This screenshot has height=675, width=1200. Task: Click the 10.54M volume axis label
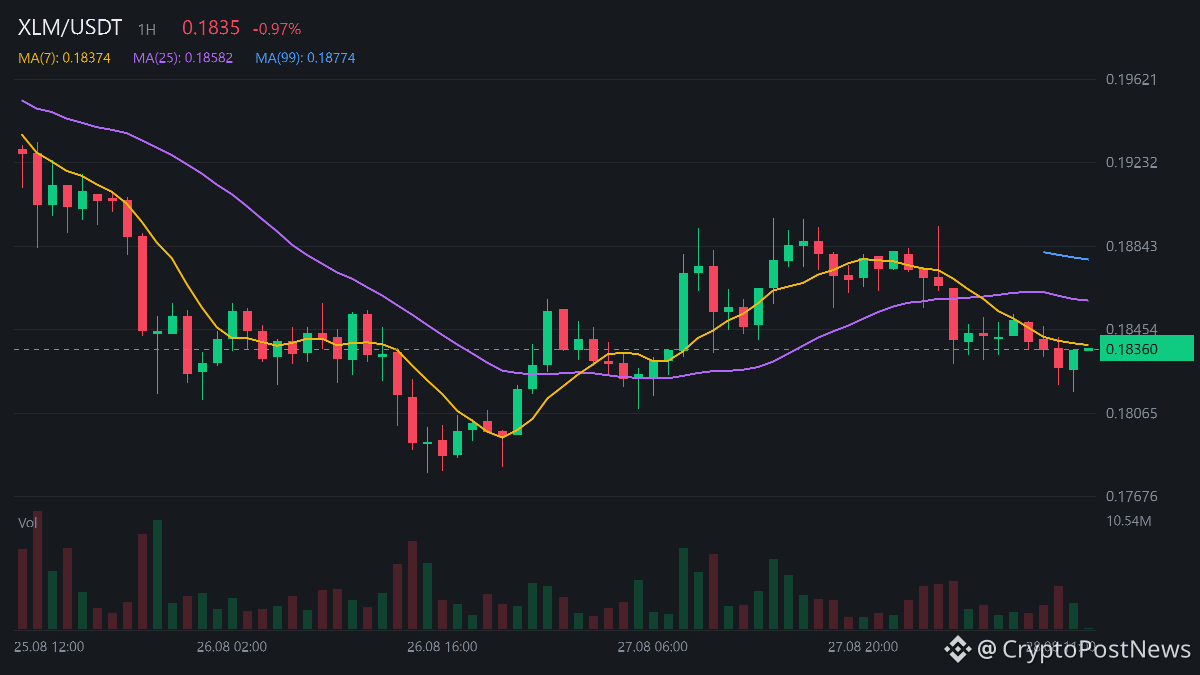(x=1129, y=521)
